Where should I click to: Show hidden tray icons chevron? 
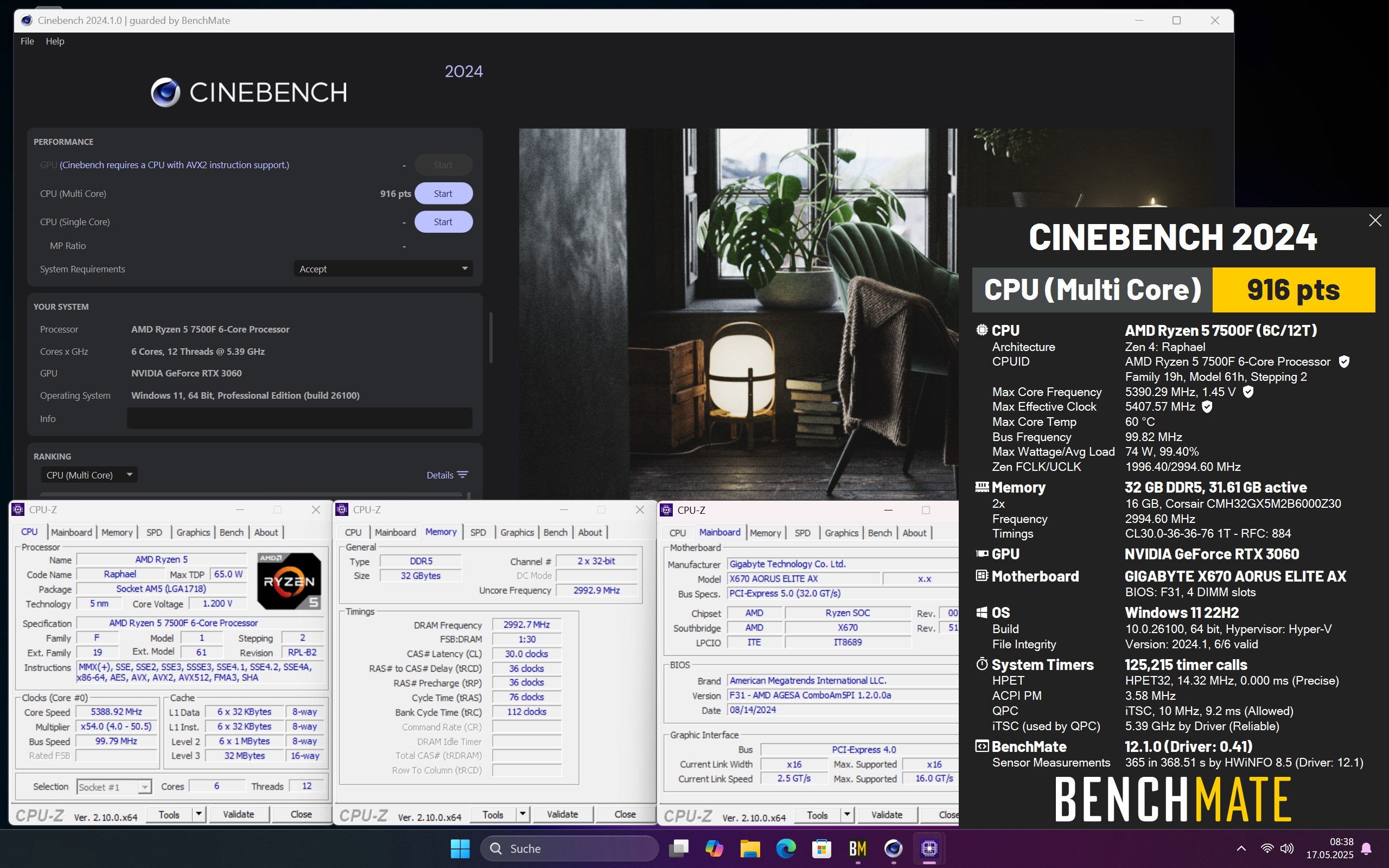(x=1241, y=848)
